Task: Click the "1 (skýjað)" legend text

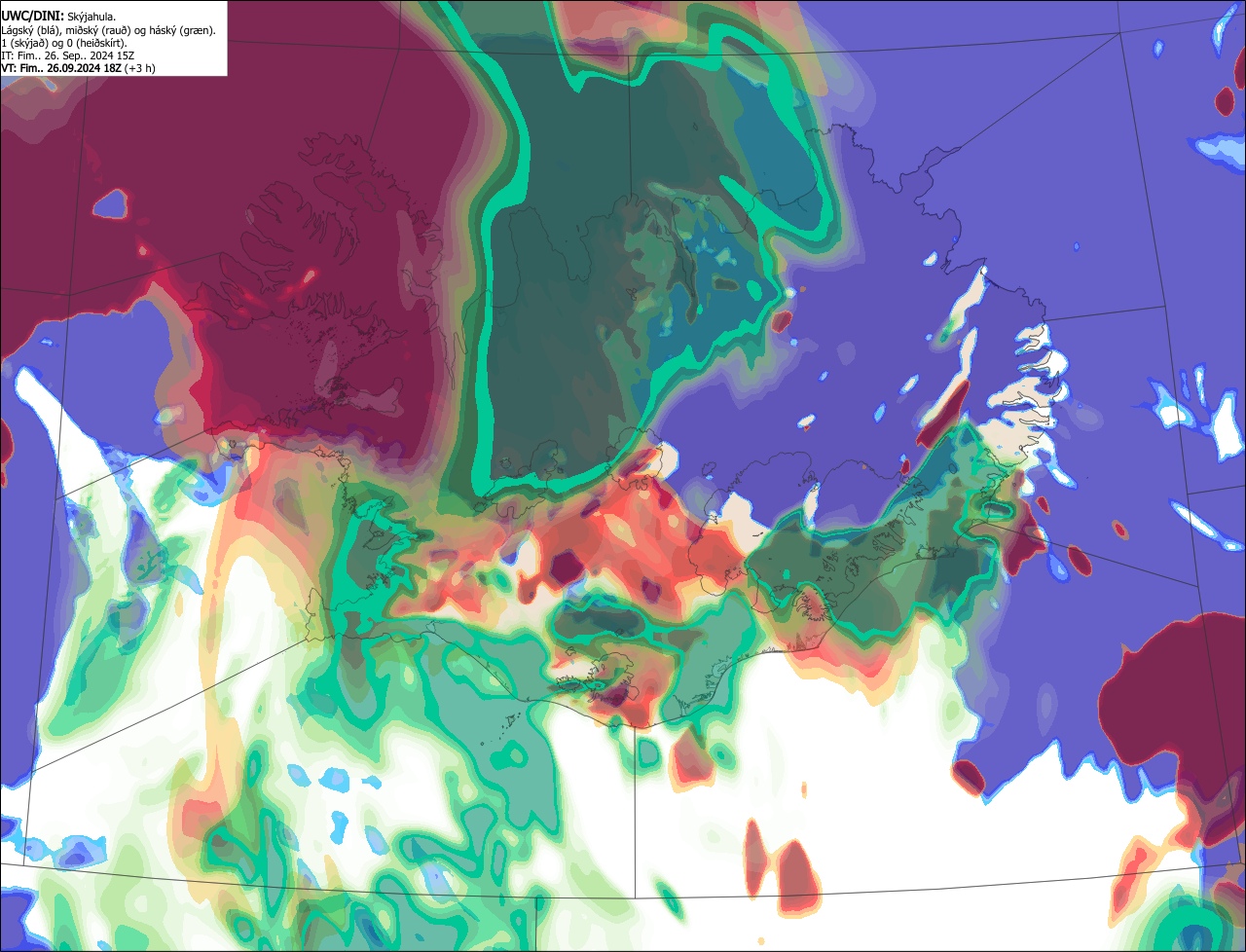Action: coord(25,43)
